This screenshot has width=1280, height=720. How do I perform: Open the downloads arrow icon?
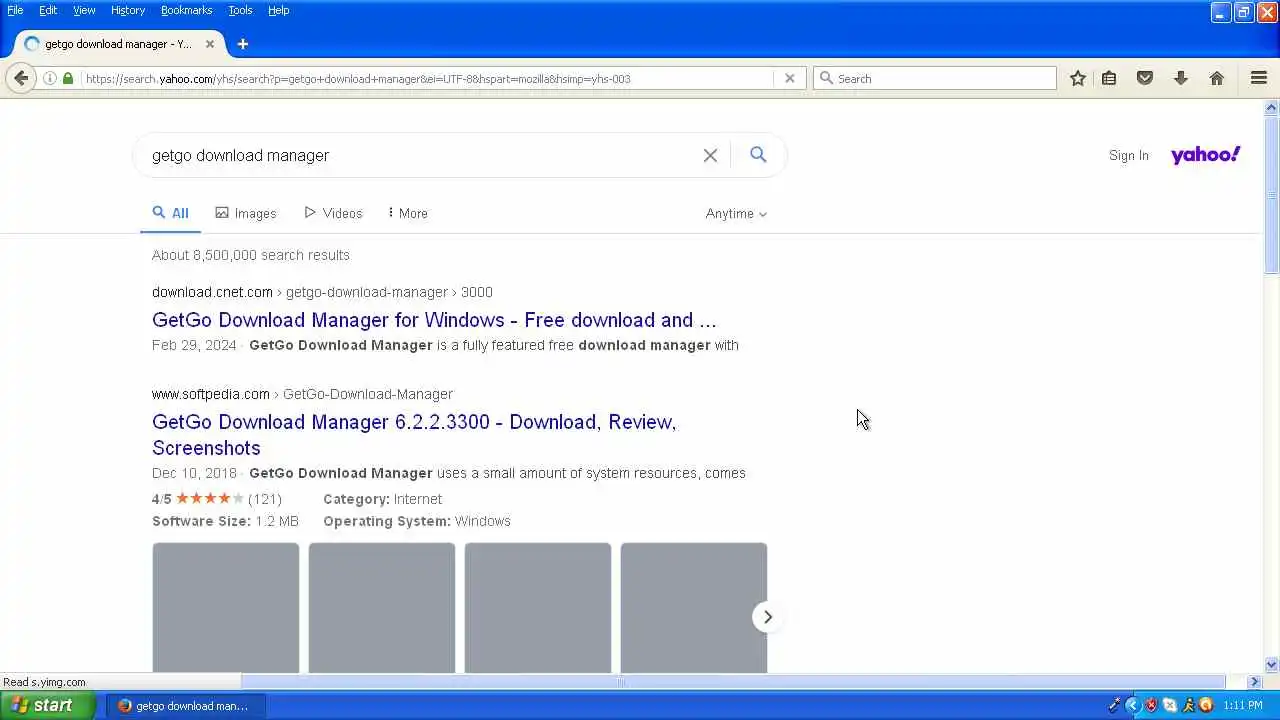tap(1181, 78)
